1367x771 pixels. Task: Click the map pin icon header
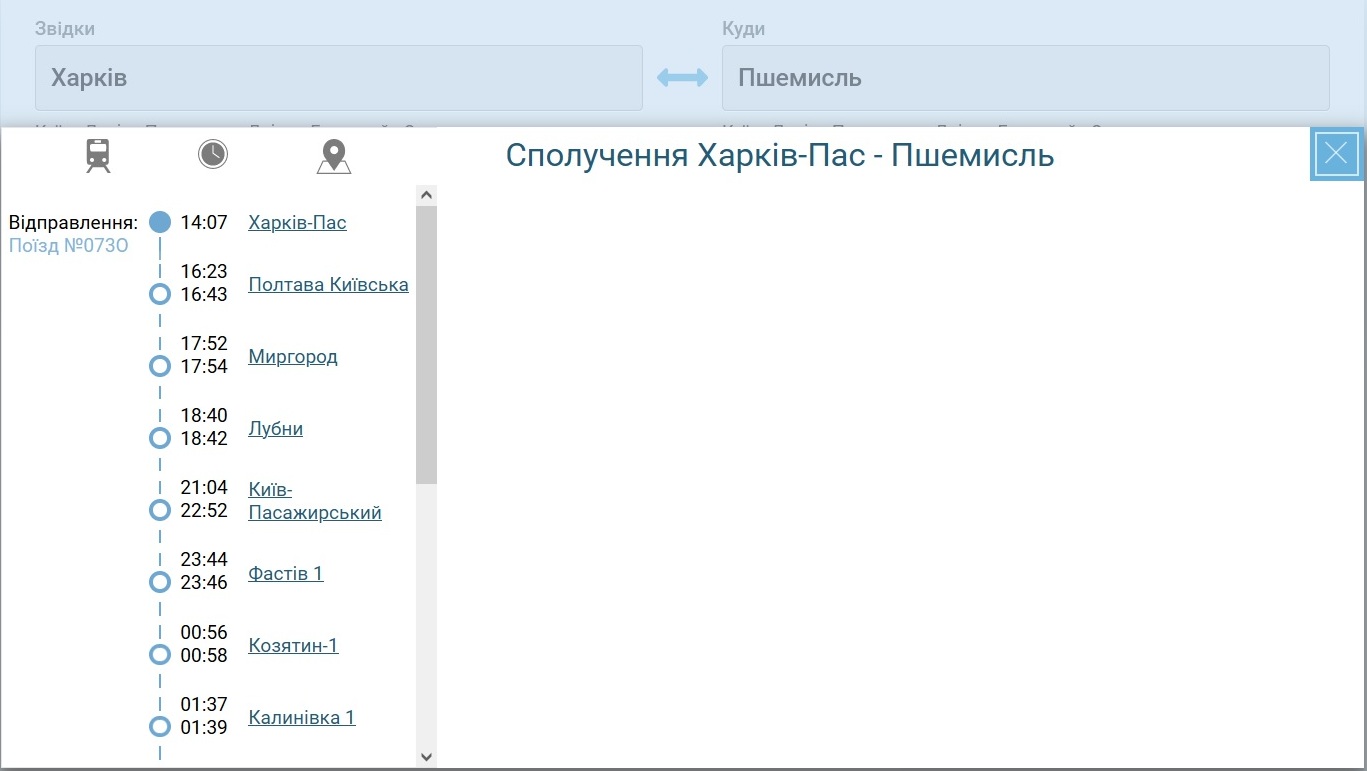pyautogui.click(x=334, y=156)
